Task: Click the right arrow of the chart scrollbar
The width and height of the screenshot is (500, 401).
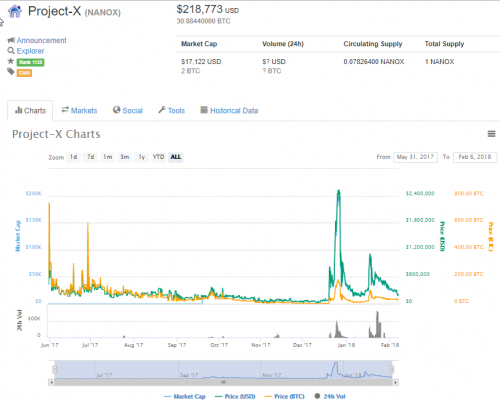Action: point(396,382)
